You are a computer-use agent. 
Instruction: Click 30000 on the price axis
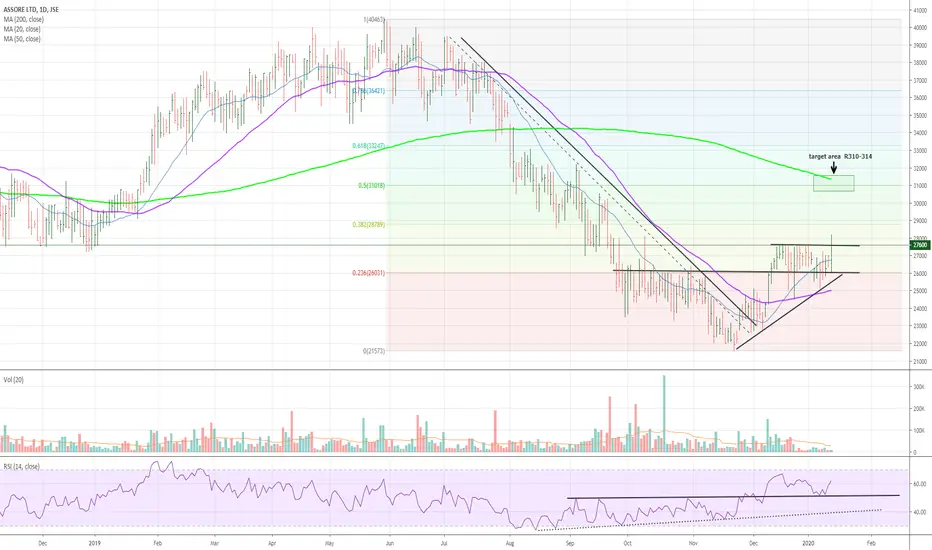click(x=920, y=203)
